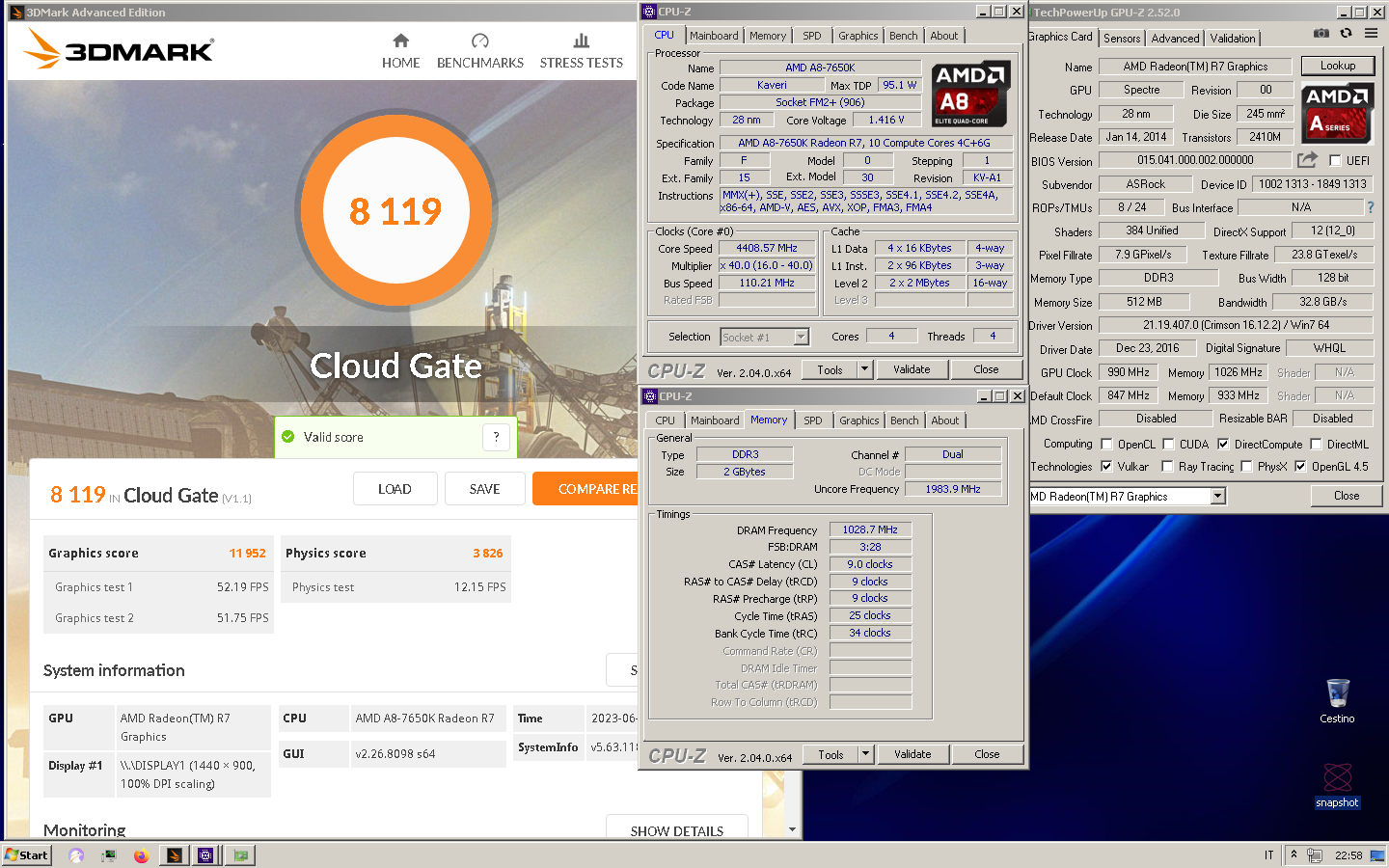
Task: Switch to the Bench tab in upper CPU-Z
Action: (904, 36)
